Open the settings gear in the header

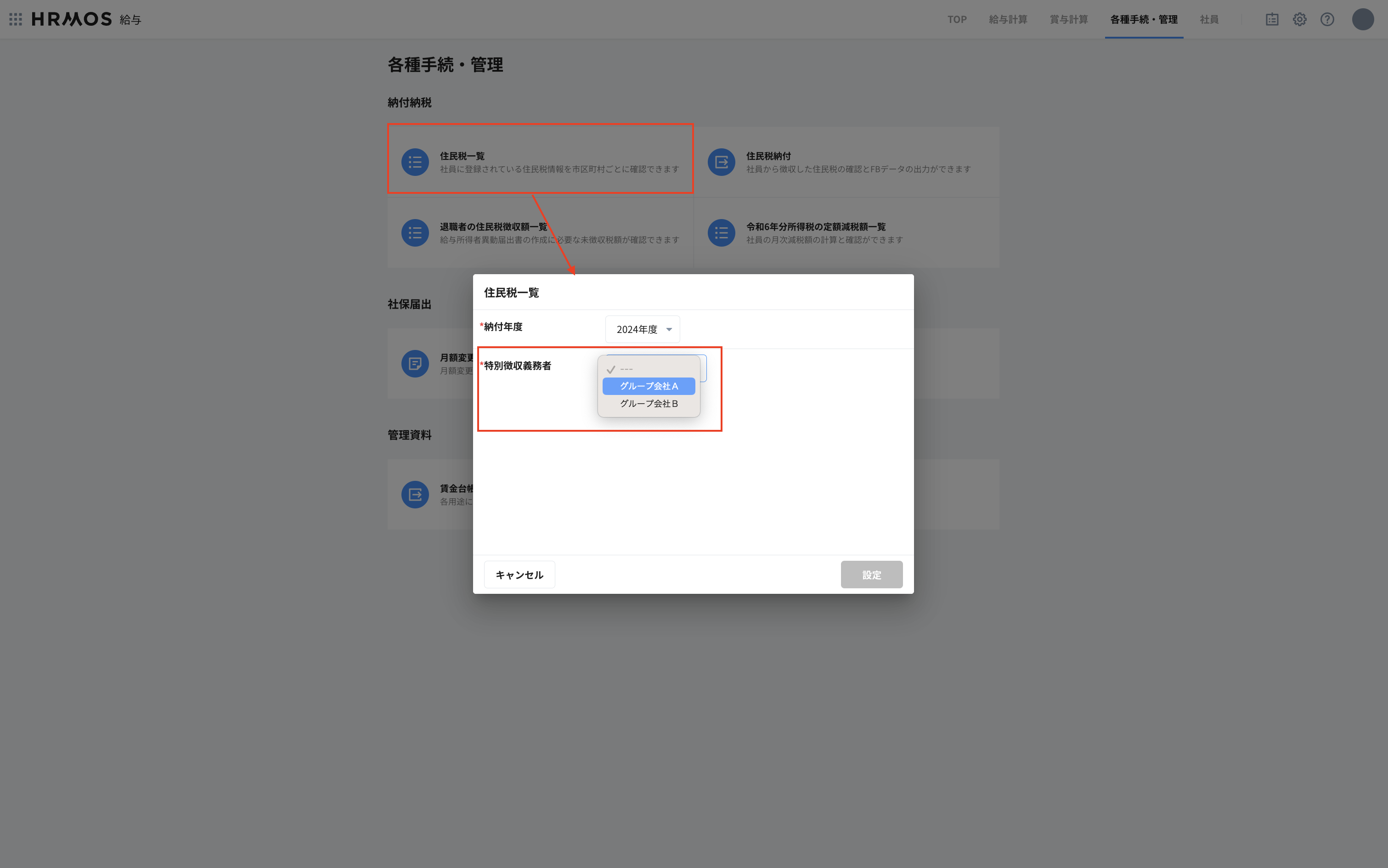(x=1300, y=19)
